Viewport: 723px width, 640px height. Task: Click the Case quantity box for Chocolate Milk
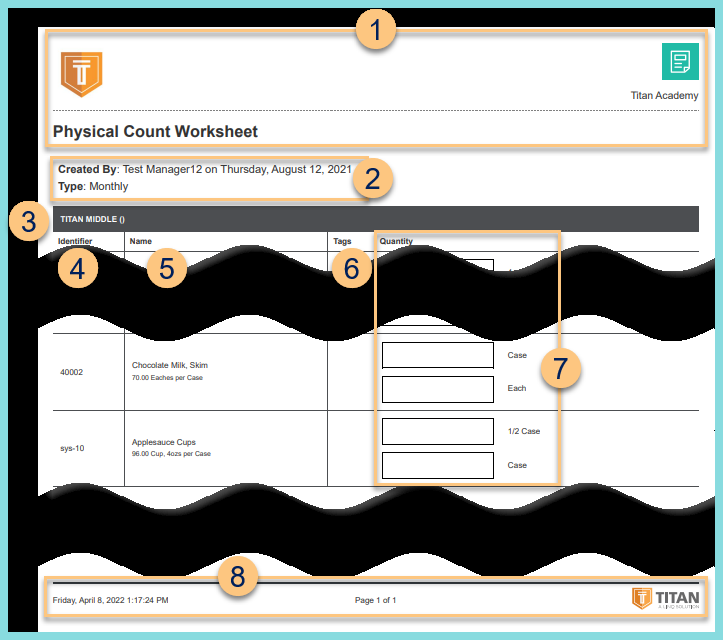coord(438,355)
